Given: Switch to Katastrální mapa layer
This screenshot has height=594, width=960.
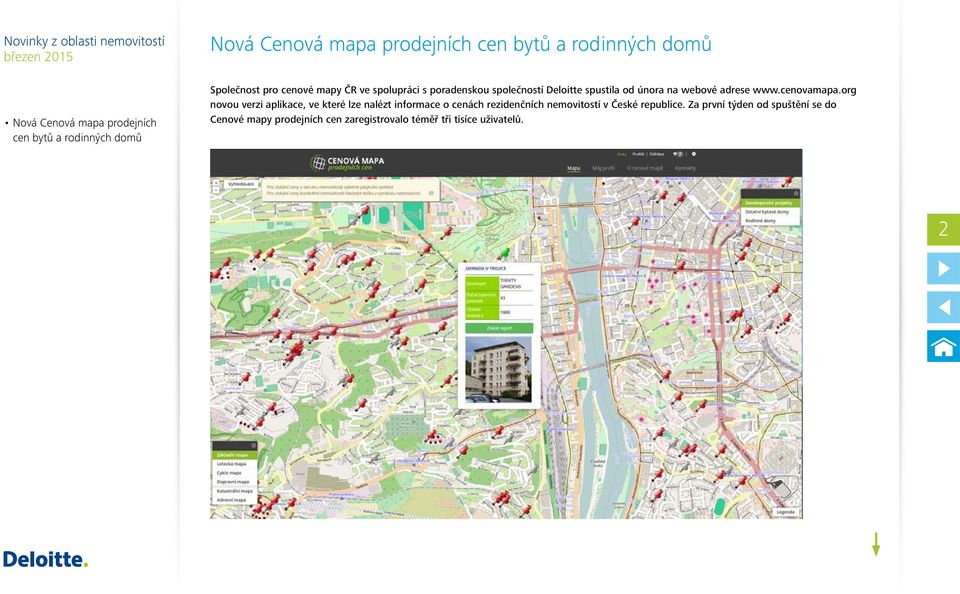Looking at the screenshot, I should point(234,491).
